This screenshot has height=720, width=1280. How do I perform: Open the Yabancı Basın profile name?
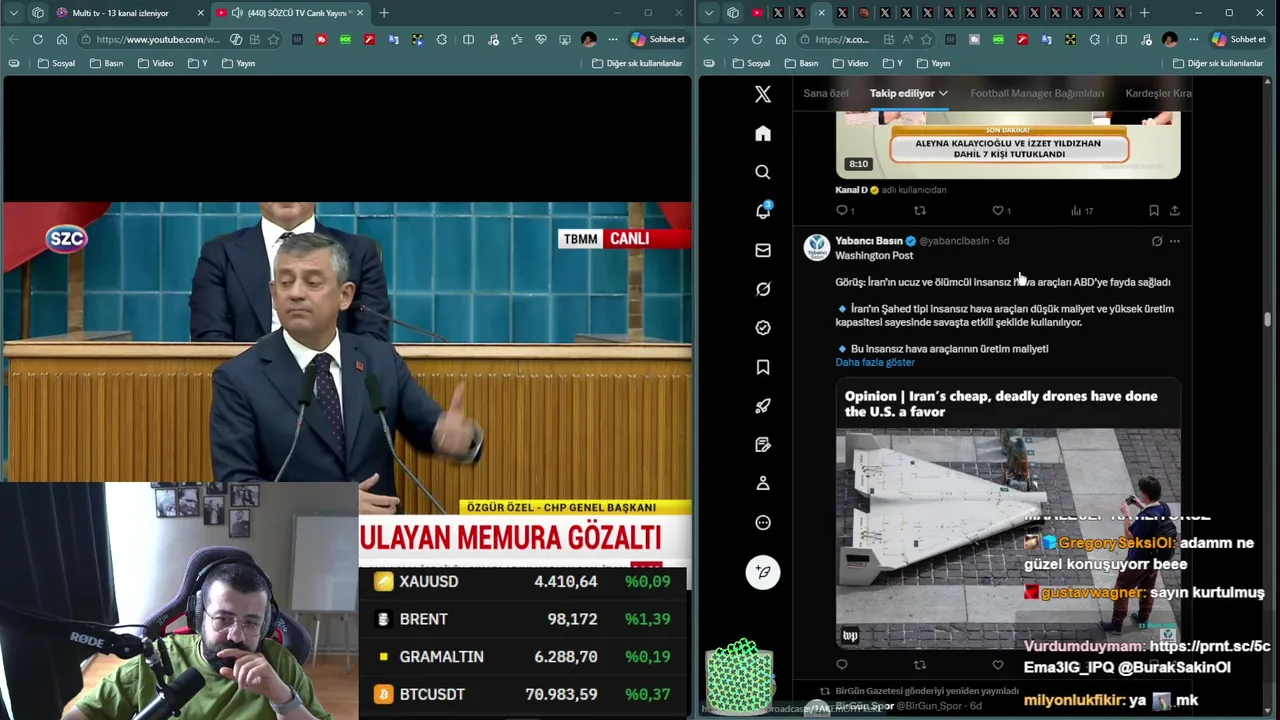(869, 241)
